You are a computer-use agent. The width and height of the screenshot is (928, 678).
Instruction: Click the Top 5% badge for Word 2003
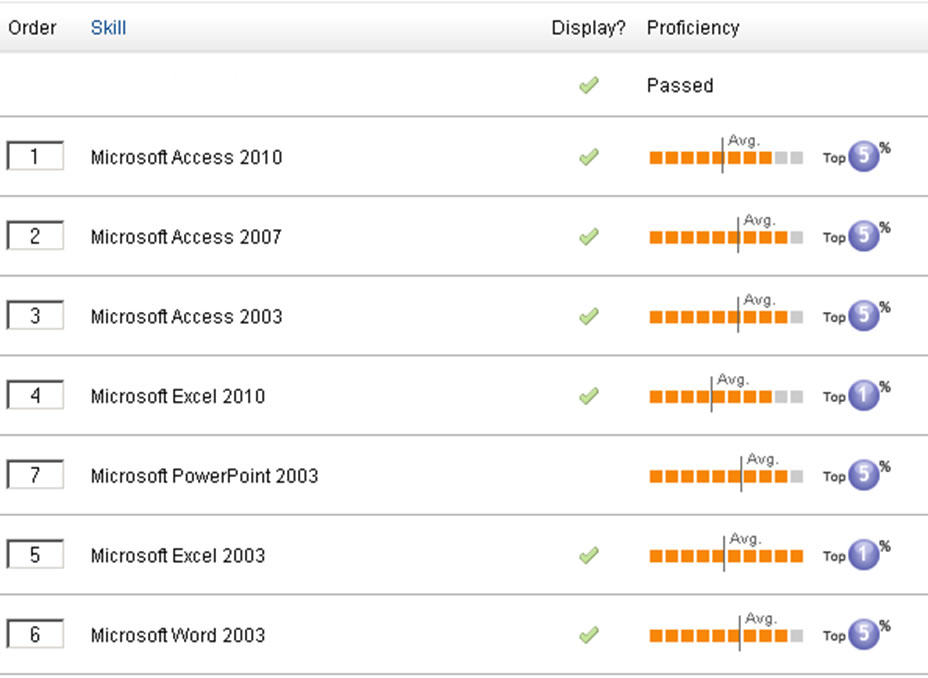tap(856, 634)
